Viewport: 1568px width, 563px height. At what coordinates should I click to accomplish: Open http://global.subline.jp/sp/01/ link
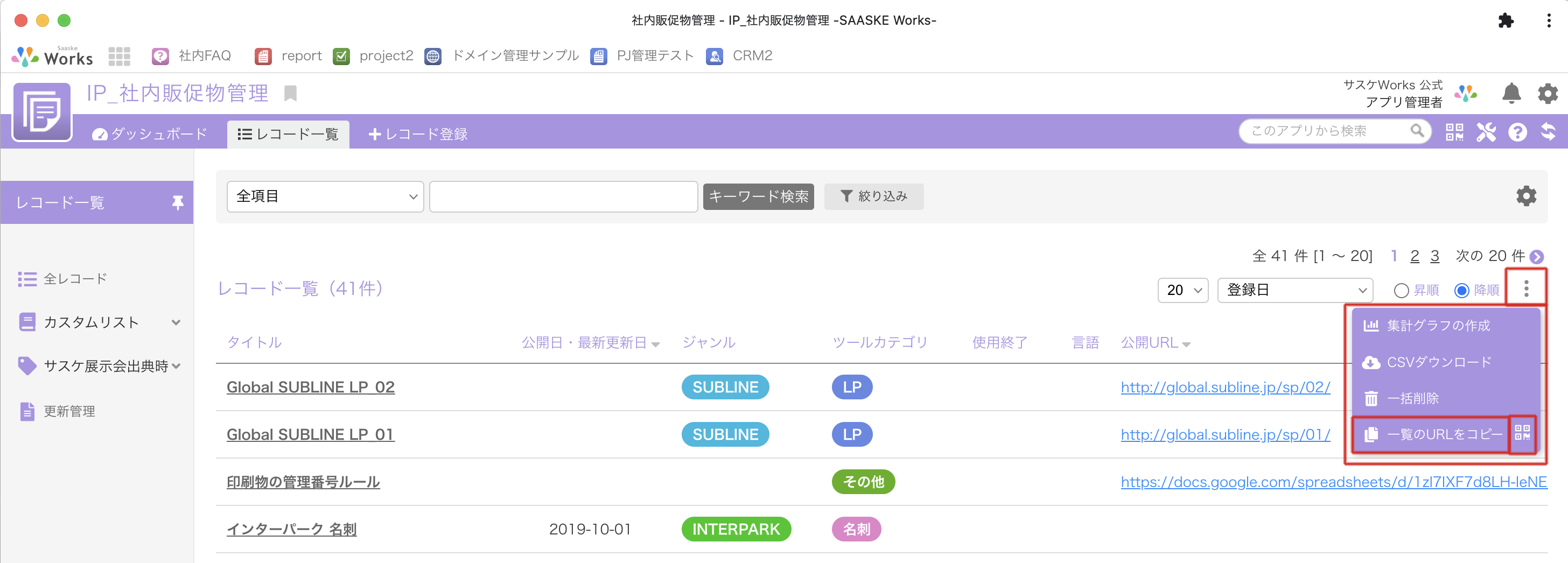pyautogui.click(x=1226, y=434)
